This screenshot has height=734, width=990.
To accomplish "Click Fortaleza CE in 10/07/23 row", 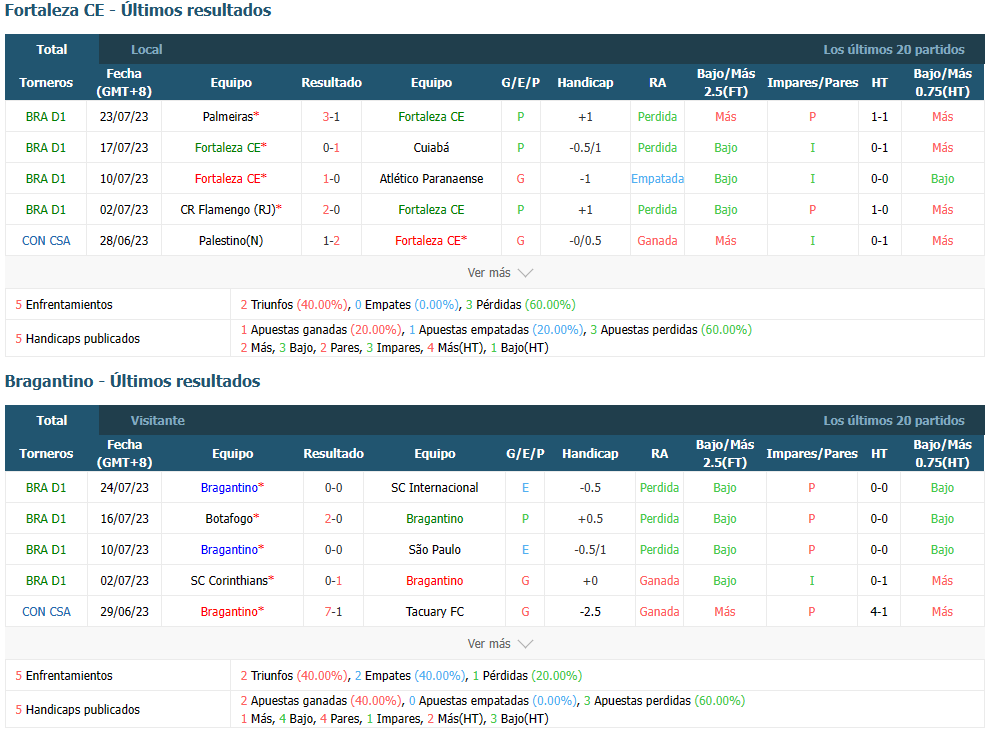I will pos(228,179).
